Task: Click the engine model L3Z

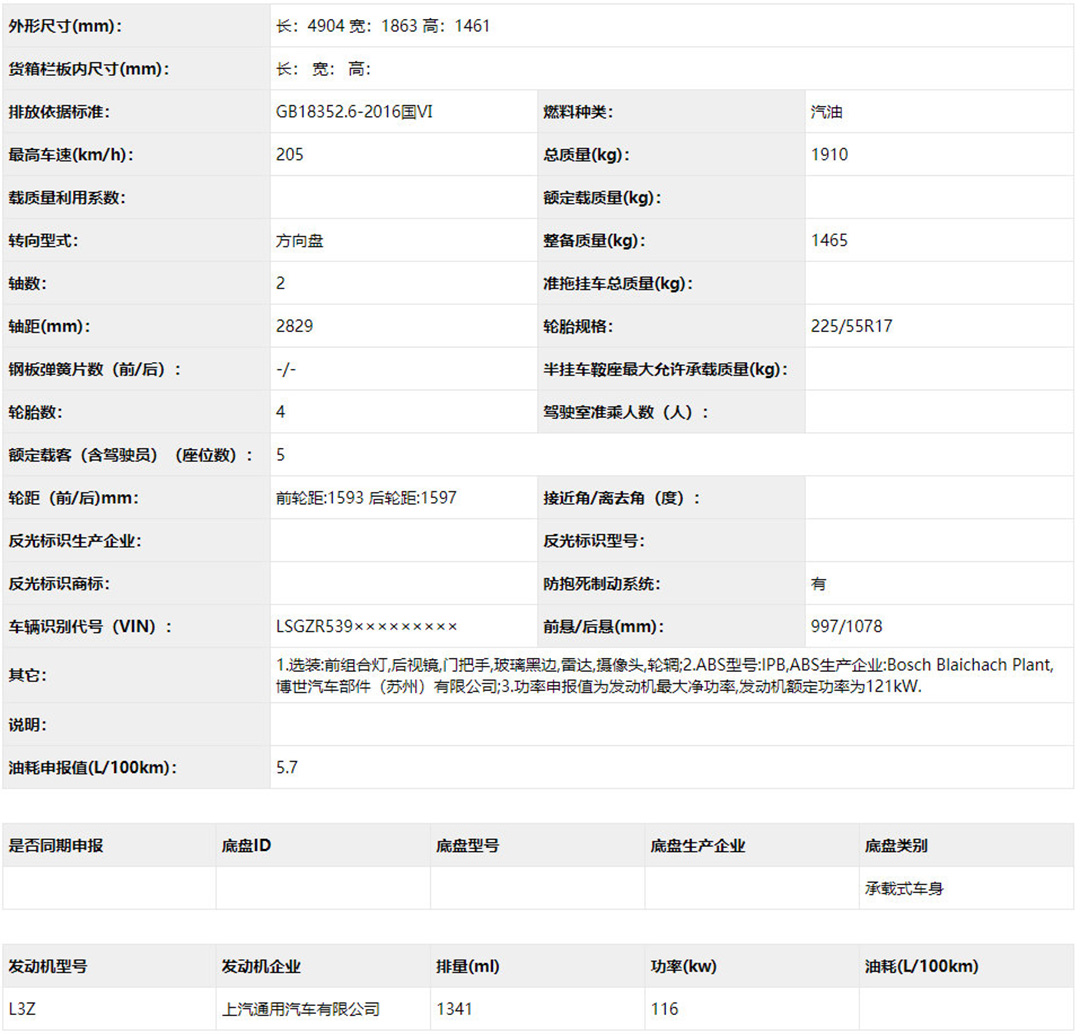Action: [x=22, y=1009]
